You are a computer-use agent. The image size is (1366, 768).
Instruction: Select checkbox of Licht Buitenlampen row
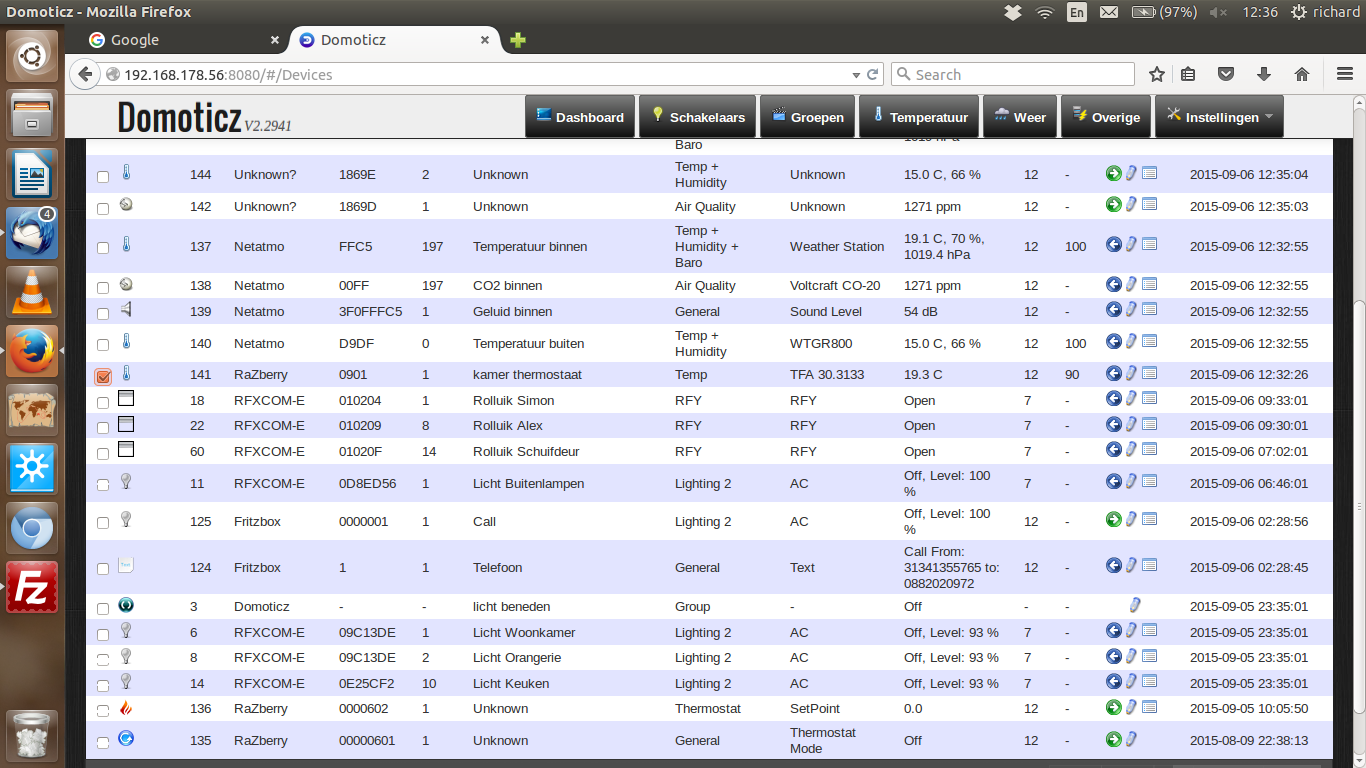point(103,485)
